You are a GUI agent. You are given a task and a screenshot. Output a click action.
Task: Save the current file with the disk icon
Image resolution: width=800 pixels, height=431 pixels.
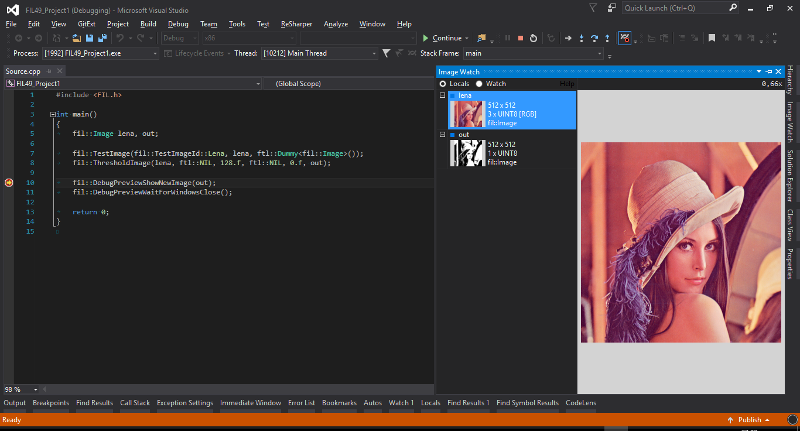click(89, 38)
